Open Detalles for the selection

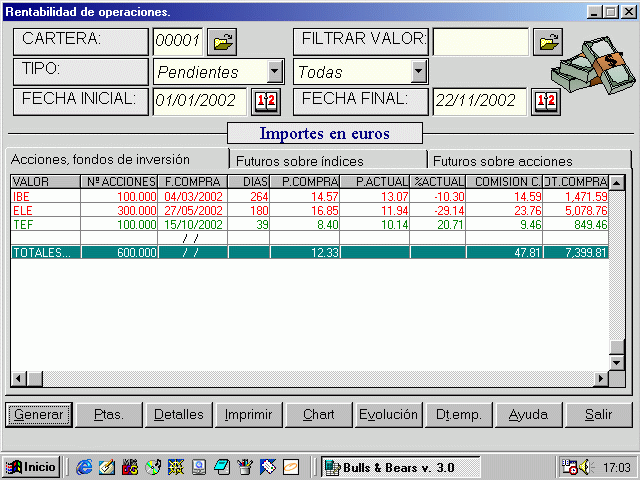179,415
